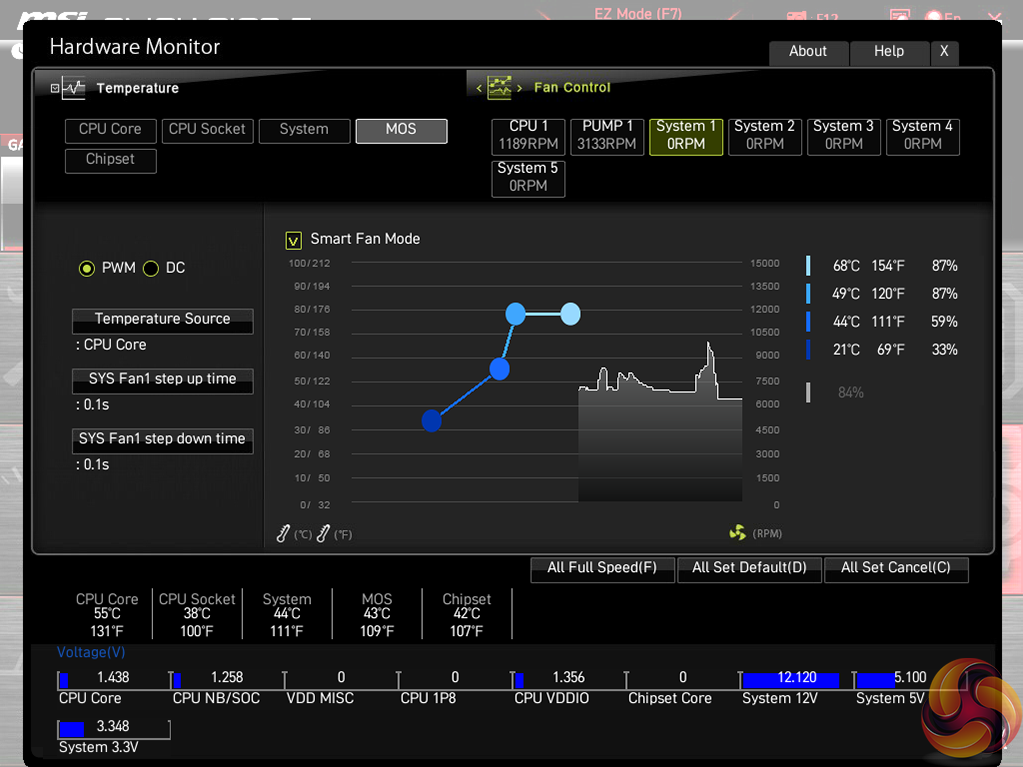The width and height of the screenshot is (1023, 767).
Task: Click the fan RPM icon below graph
Action: pyautogui.click(x=738, y=533)
